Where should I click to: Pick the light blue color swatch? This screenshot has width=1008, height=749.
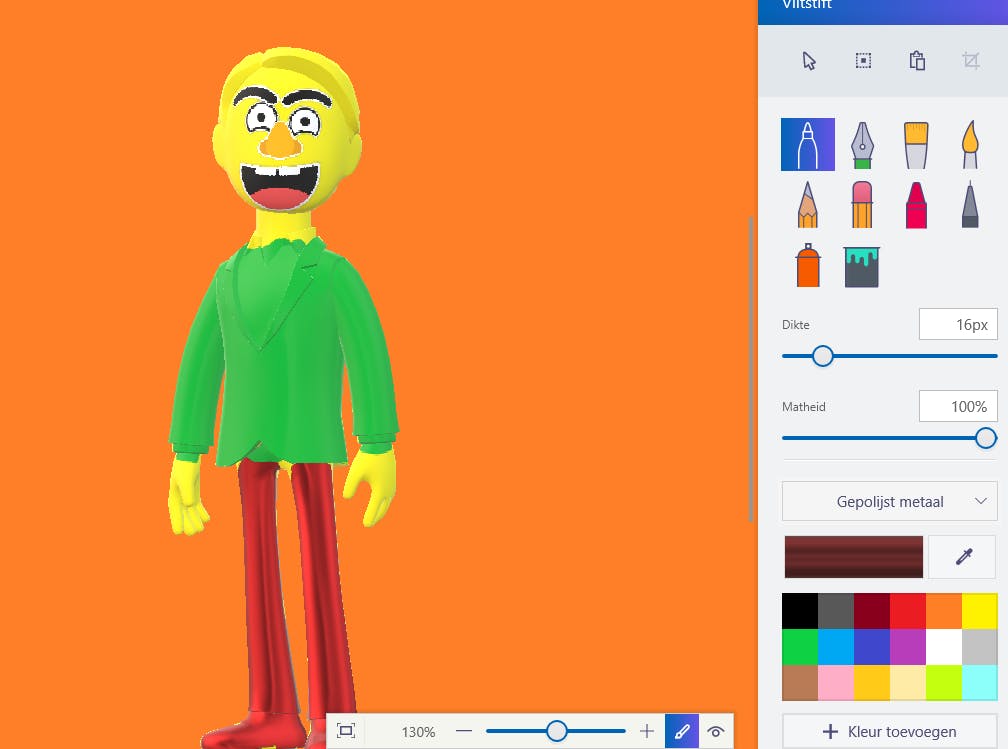coord(836,647)
